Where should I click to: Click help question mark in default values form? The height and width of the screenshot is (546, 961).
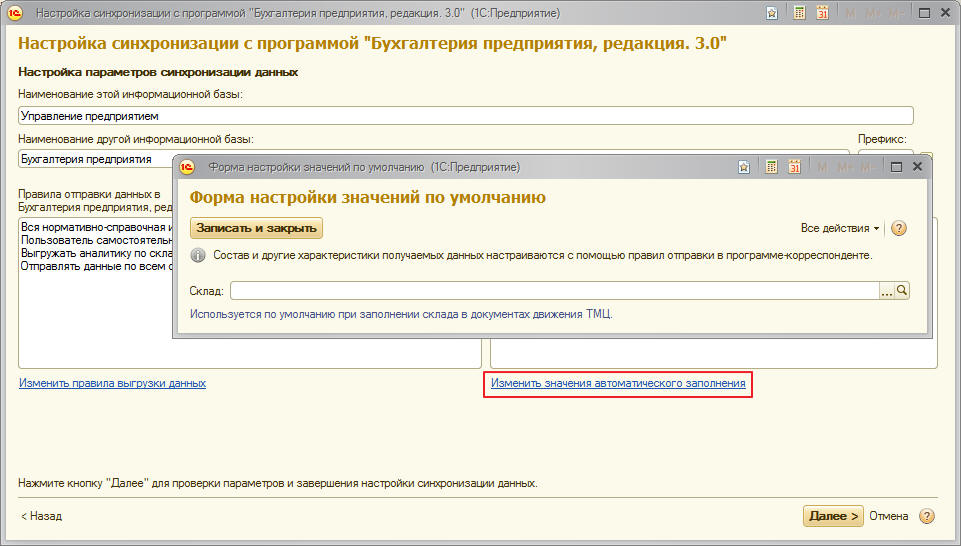(898, 228)
